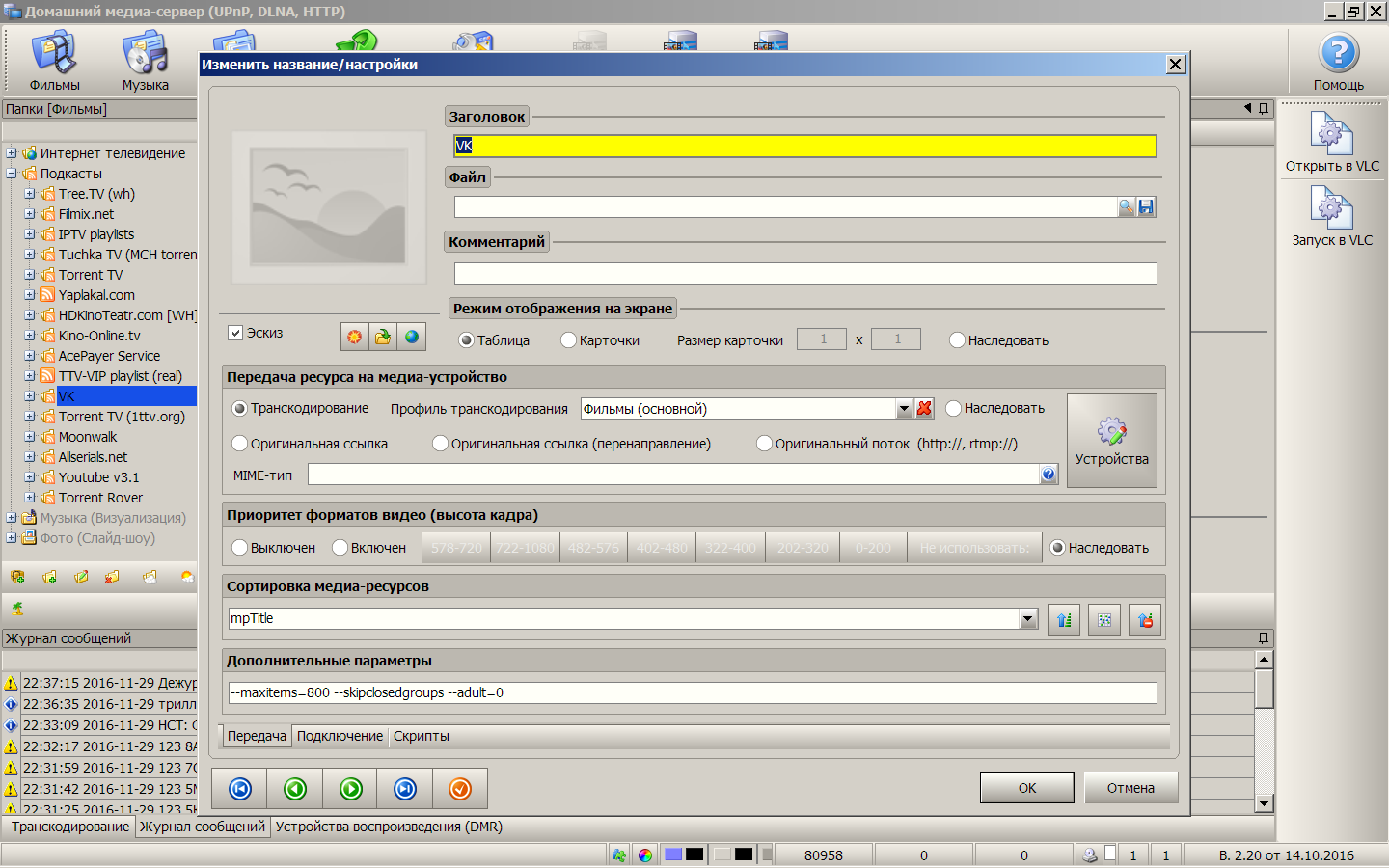Uncheck the Эскиз thumbnail checkbox
Image resolution: width=1389 pixels, height=868 pixels.
coord(235,333)
